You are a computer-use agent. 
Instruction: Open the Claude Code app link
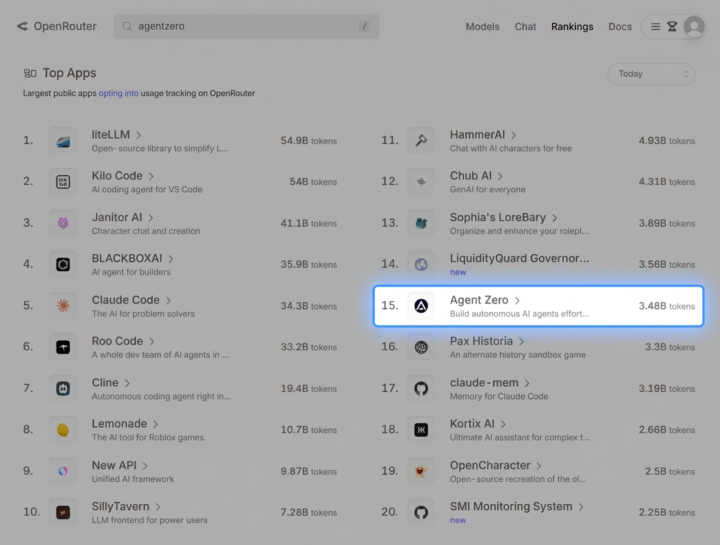(x=126, y=300)
